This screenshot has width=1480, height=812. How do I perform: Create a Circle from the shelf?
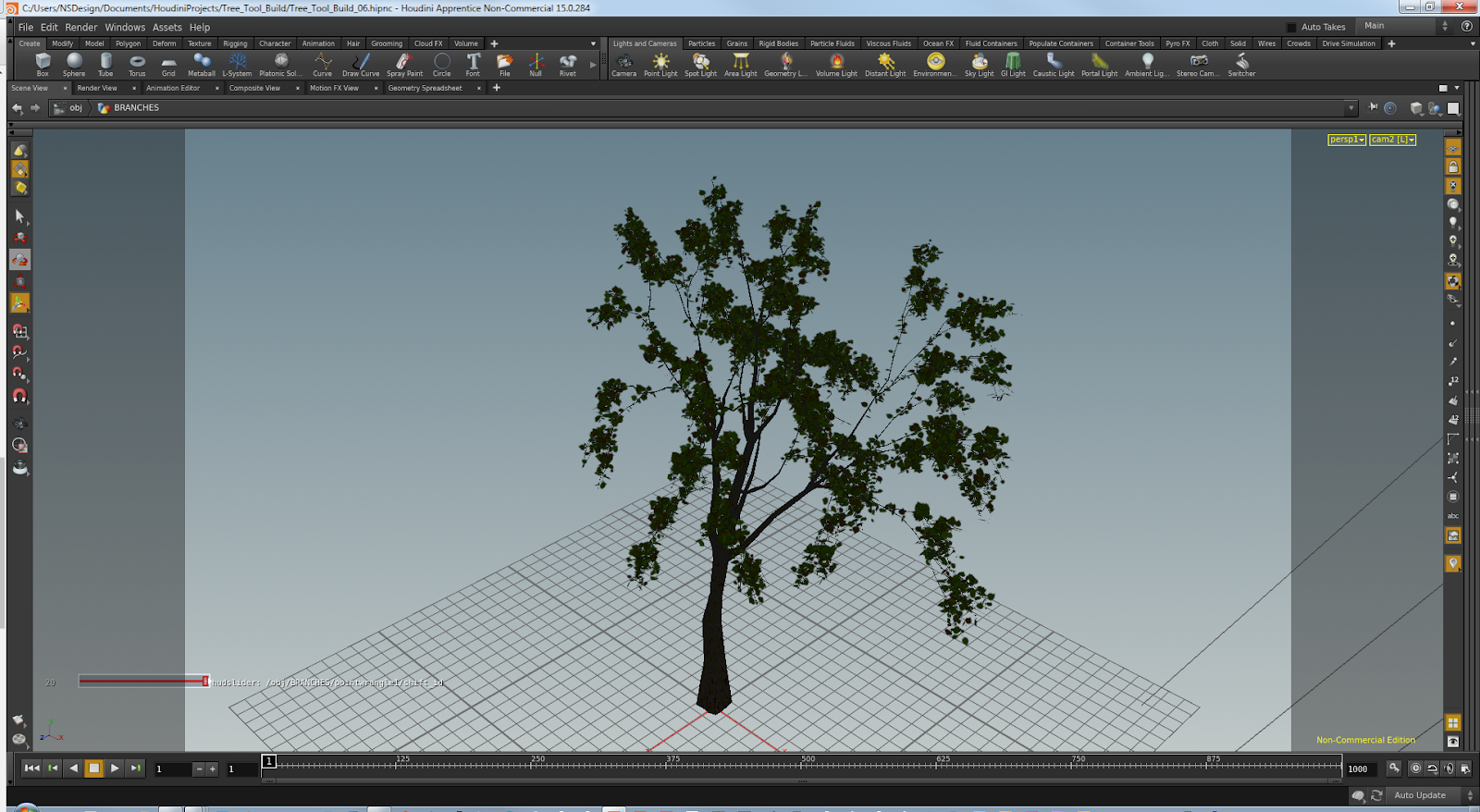coord(442,65)
